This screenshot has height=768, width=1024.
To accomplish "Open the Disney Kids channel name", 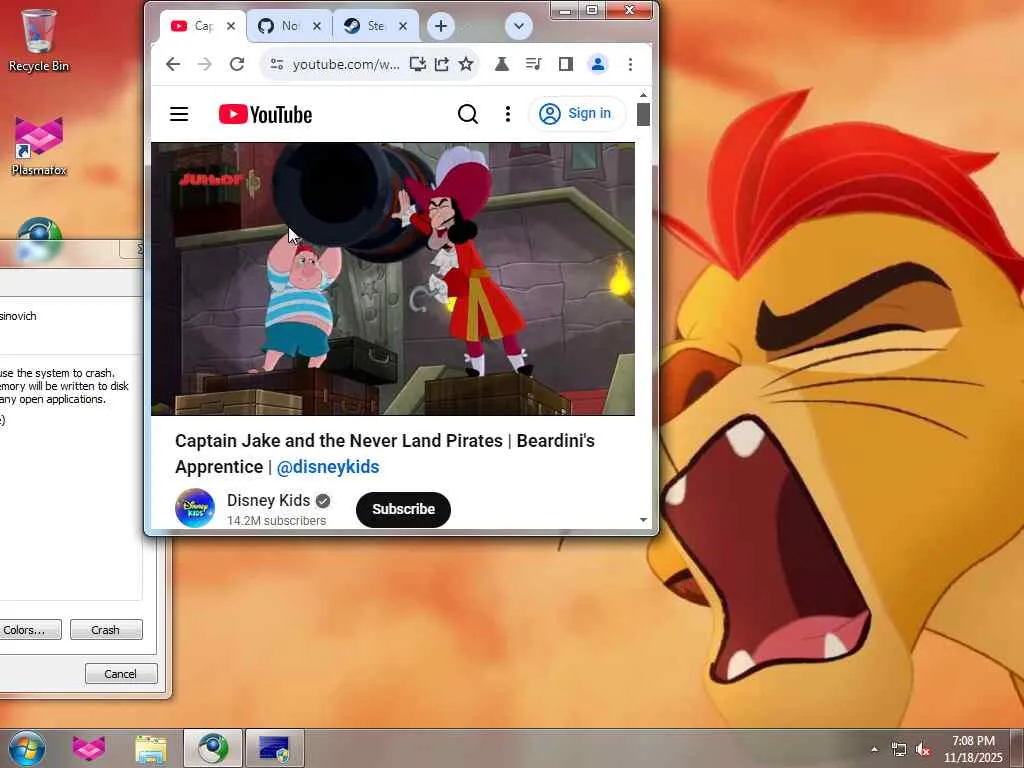I will point(268,500).
